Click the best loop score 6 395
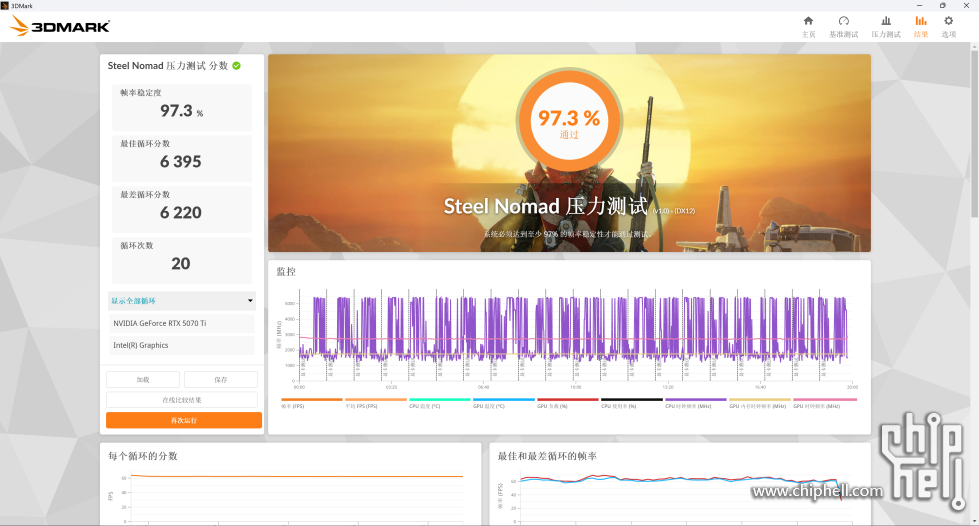 click(180, 162)
